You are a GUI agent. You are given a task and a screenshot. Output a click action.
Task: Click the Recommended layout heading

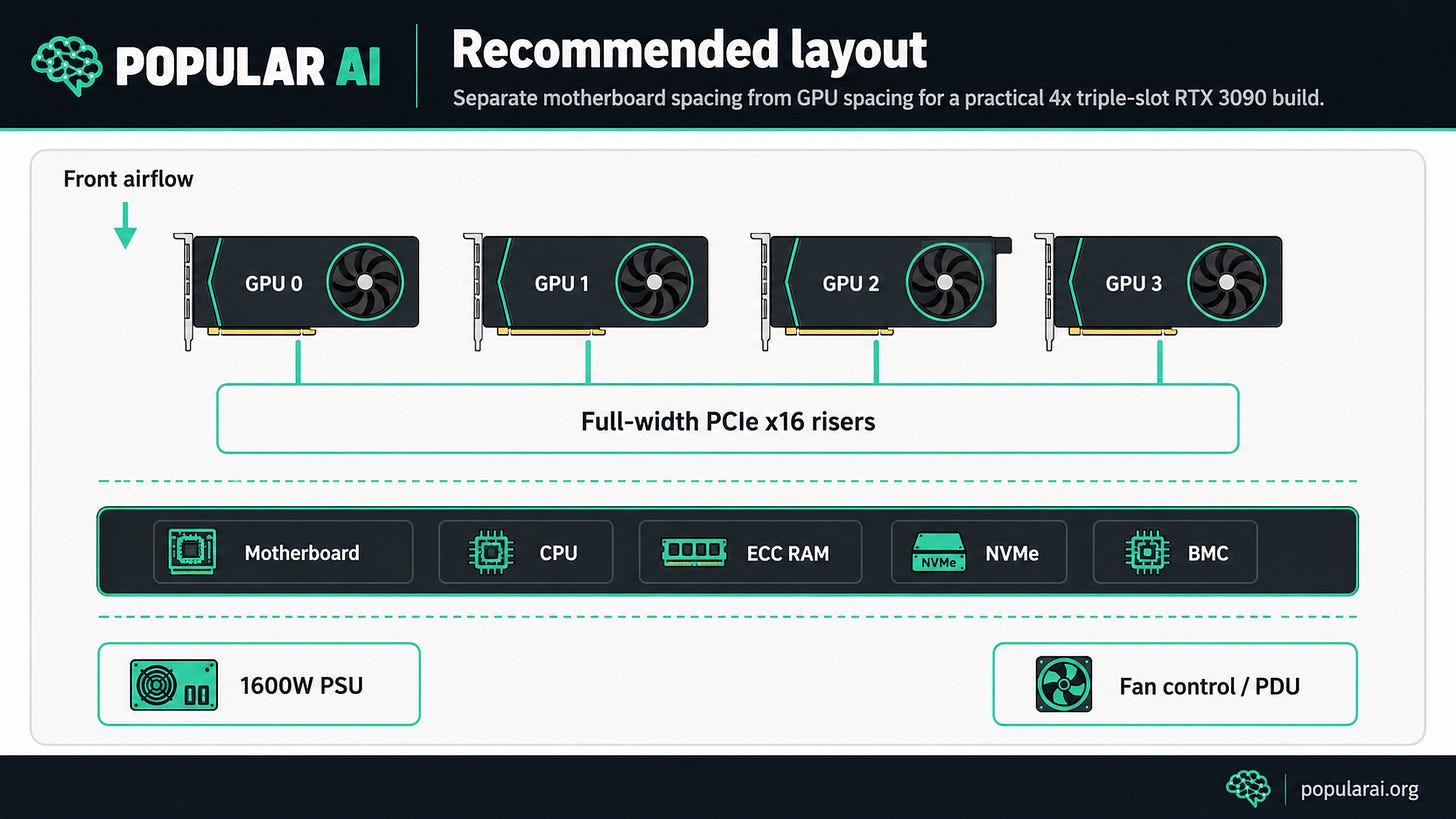tap(689, 50)
